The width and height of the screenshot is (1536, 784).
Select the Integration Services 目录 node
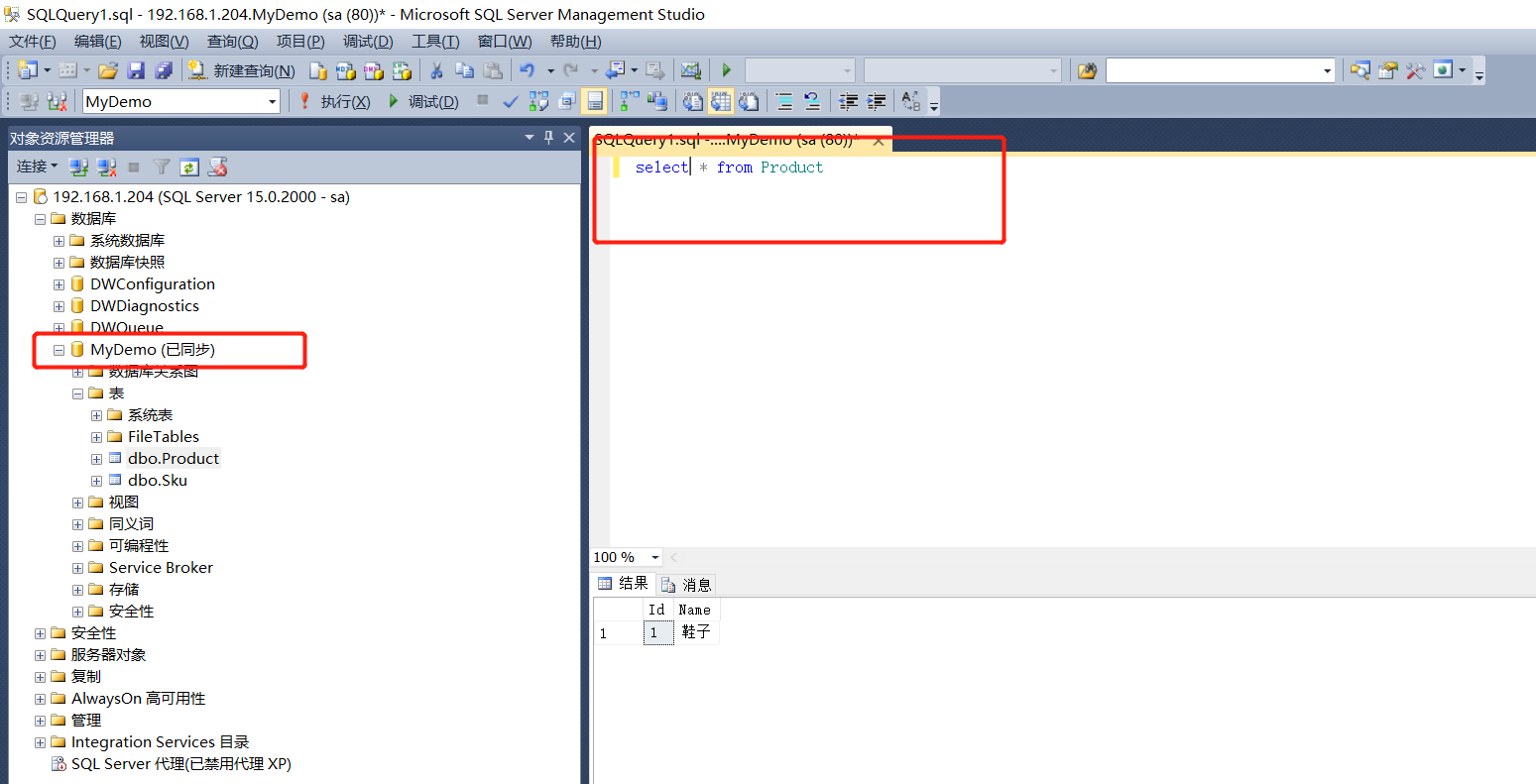tap(160, 742)
